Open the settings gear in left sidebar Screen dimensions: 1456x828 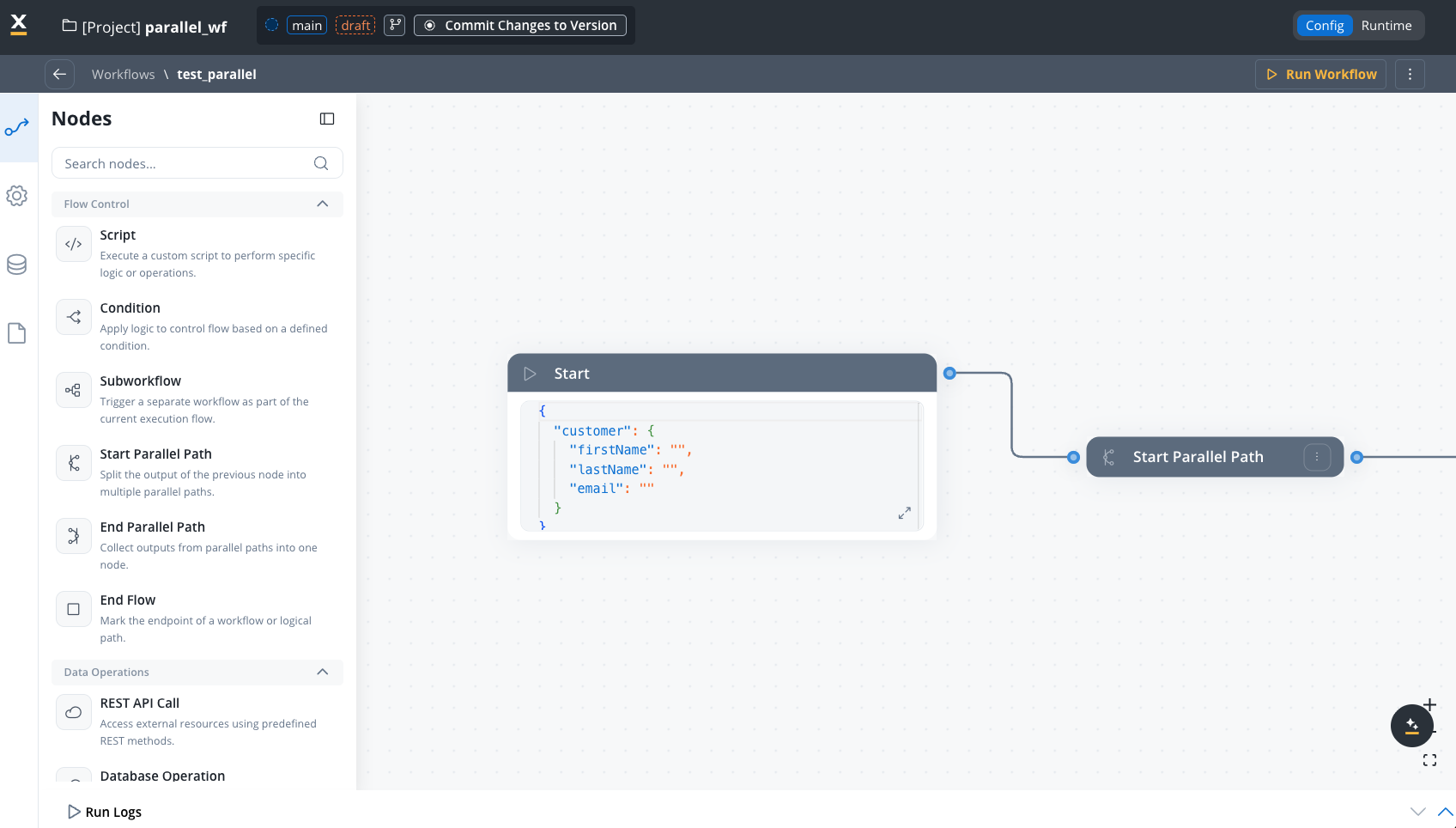pos(17,196)
